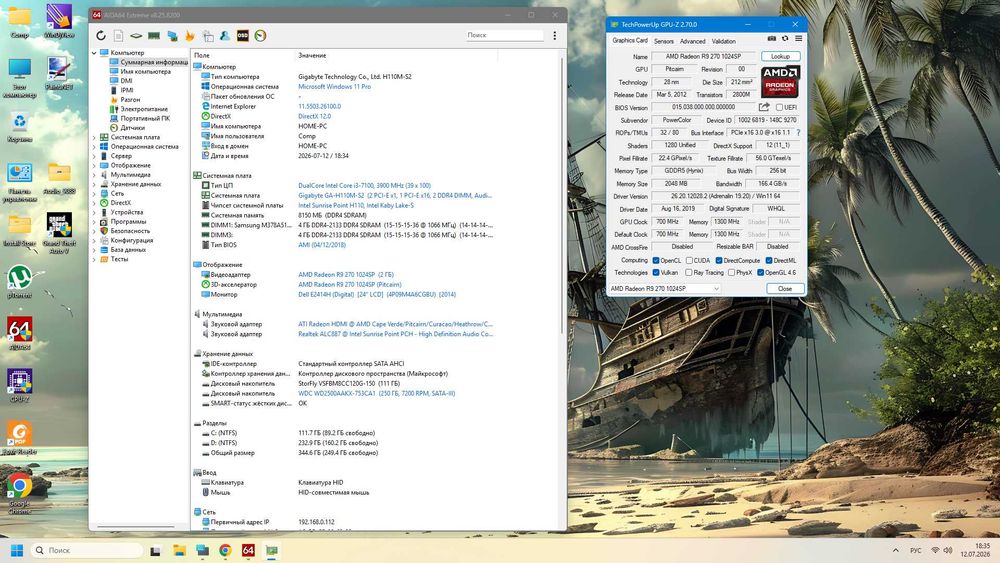Click the vertical scrollbar in AIDA64 details pane

click(562, 194)
